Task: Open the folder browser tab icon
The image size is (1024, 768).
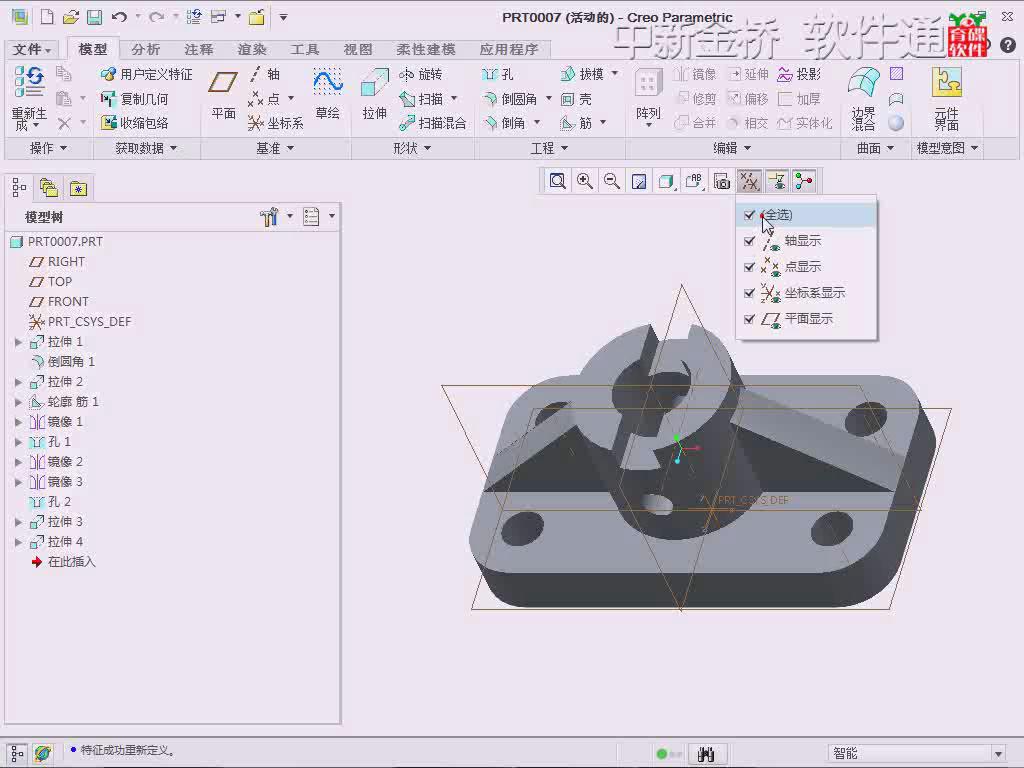Action: [x=49, y=188]
